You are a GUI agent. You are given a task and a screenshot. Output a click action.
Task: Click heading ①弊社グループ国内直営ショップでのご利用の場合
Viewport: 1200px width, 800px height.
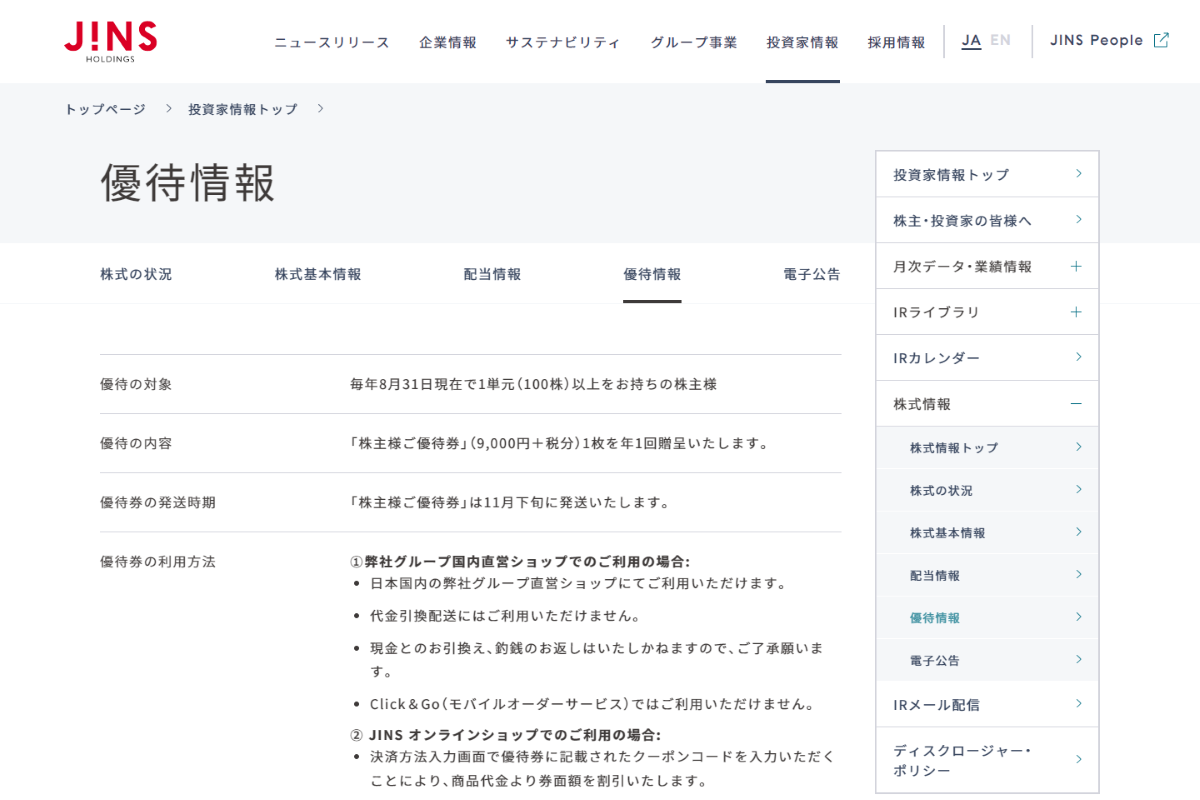(x=520, y=561)
